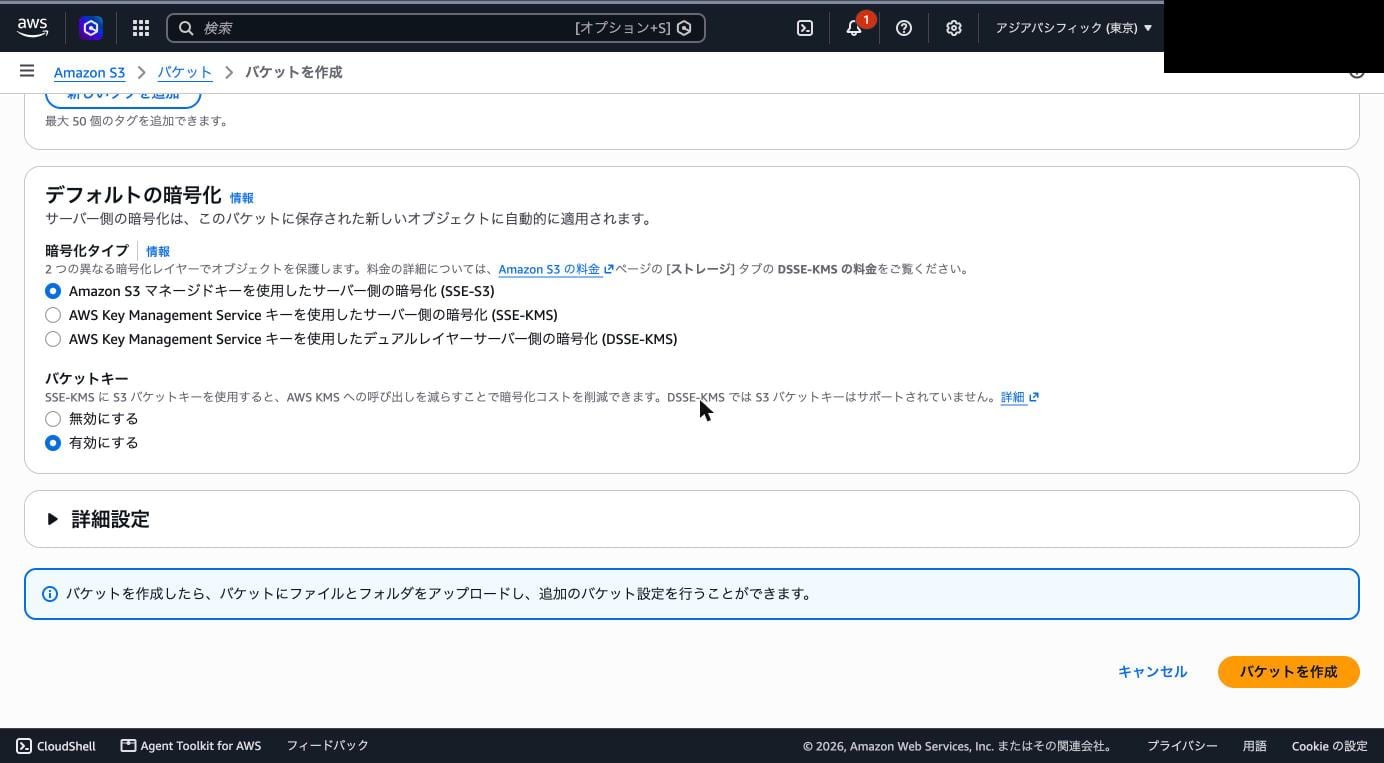Open the help question mark menu
The height and width of the screenshot is (763, 1384).
click(904, 28)
